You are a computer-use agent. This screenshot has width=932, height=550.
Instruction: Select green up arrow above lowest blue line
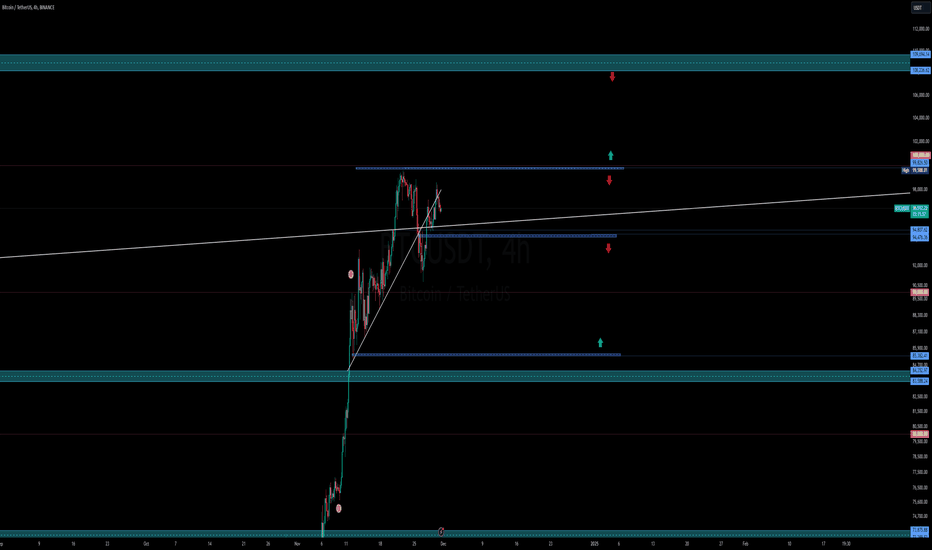(600, 342)
